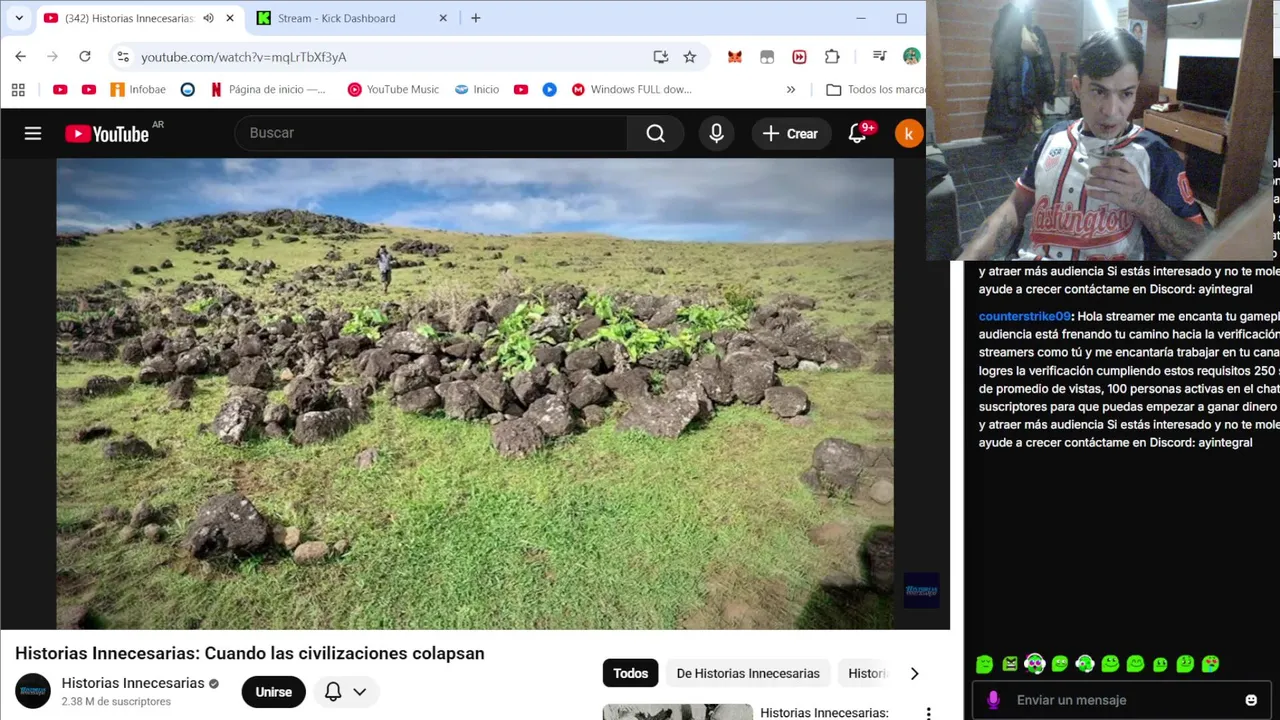Select the 'De Historias Innecesarias' chip
This screenshot has width=1280, height=720.
point(748,673)
